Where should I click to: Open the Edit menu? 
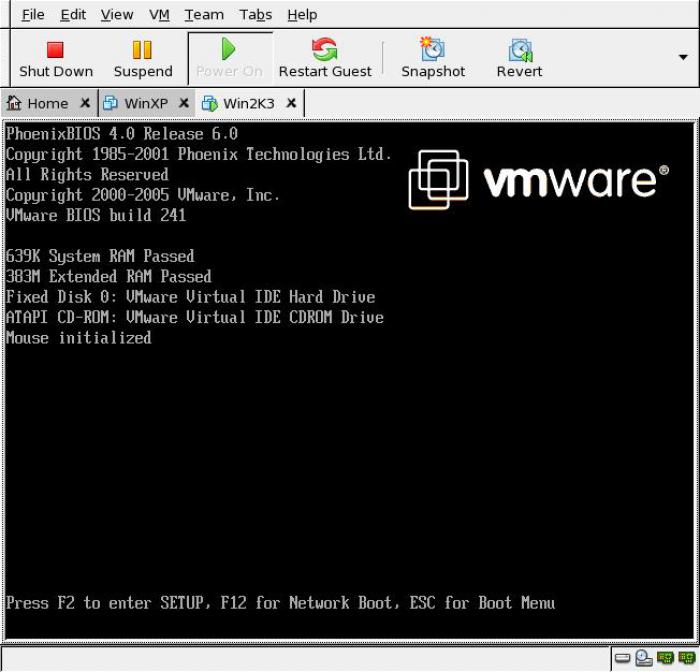pos(73,15)
